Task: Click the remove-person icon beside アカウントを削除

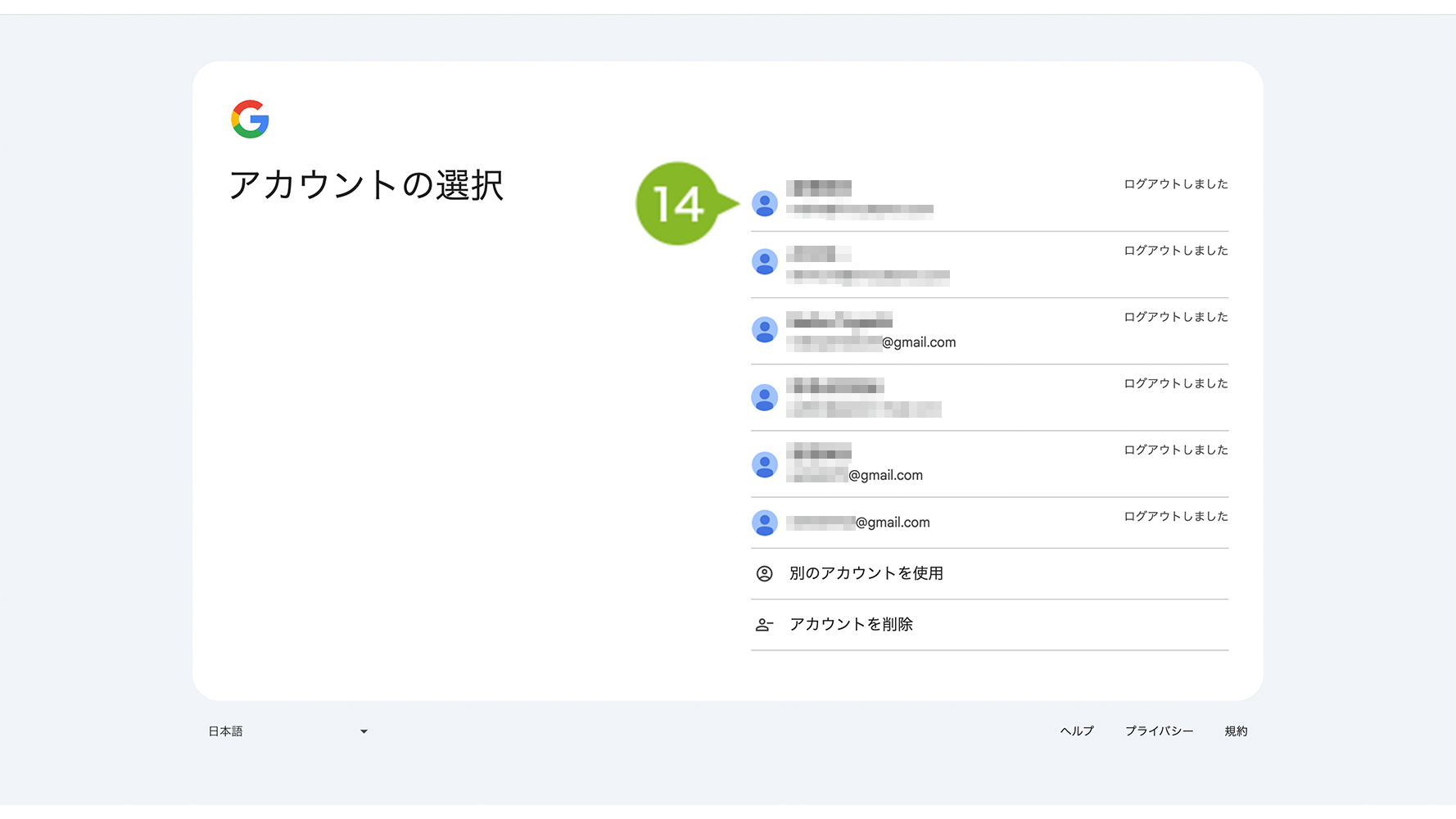Action: (764, 625)
